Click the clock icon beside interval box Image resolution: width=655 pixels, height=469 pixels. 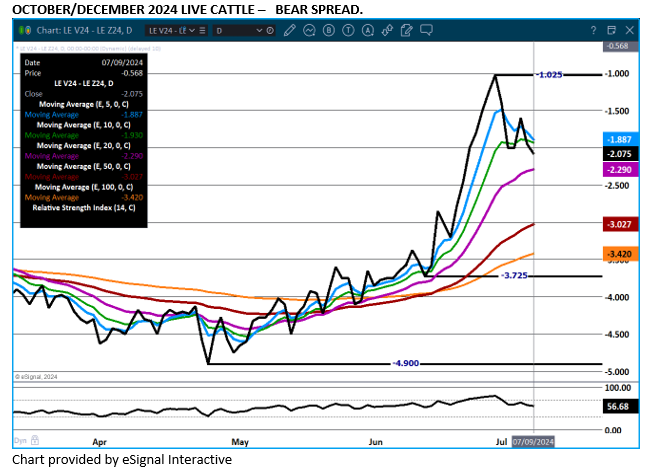(x=269, y=31)
